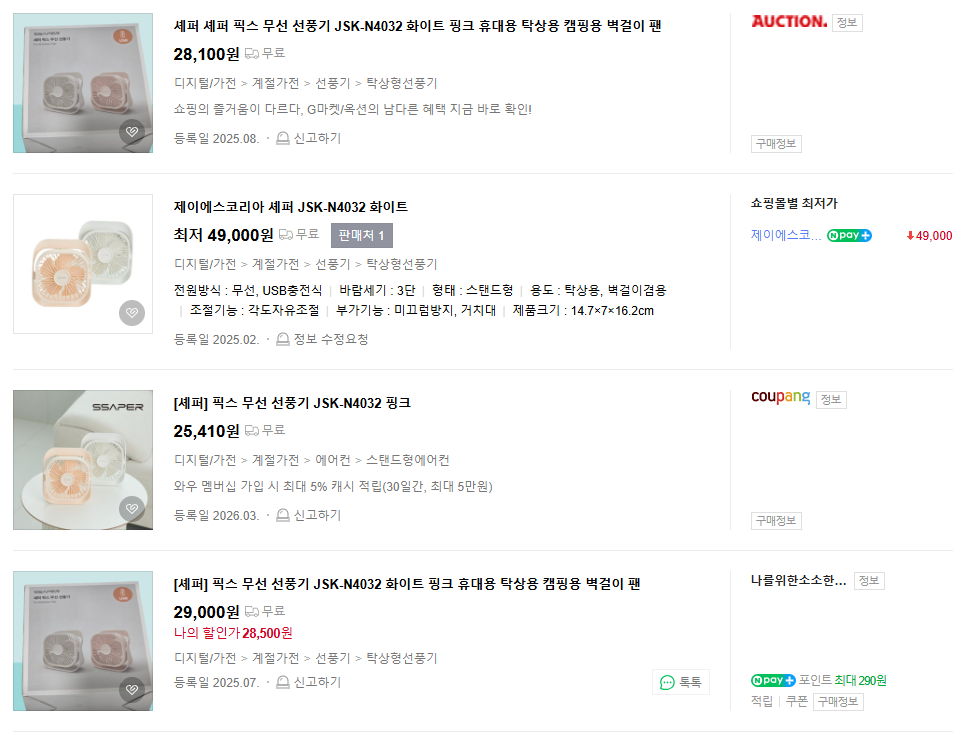The width and height of the screenshot is (969, 732).
Task: Toggle wishlist heart on Auction listing thumbnail
Action: (x=132, y=132)
